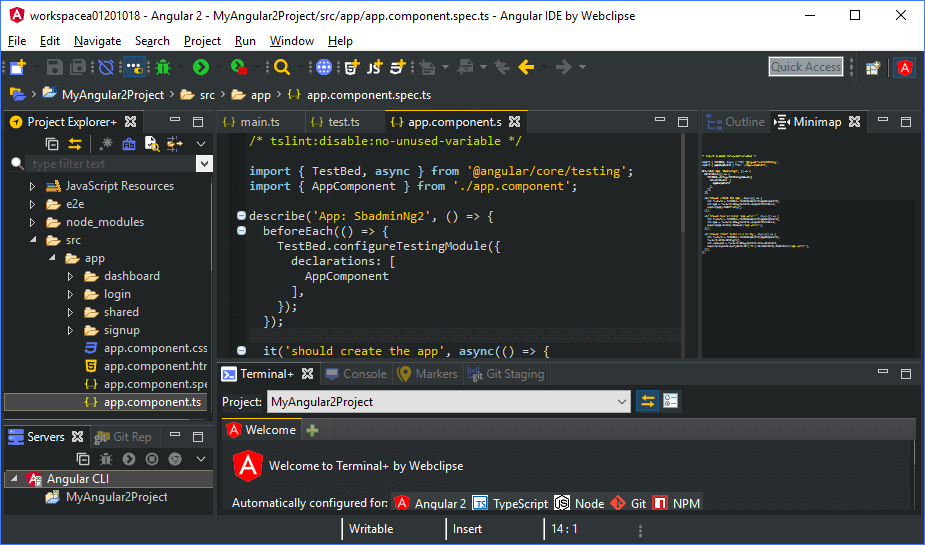Click the yellow back navigation arrow
The width and height of the screenshot is (925, 545).
point(526,67)
